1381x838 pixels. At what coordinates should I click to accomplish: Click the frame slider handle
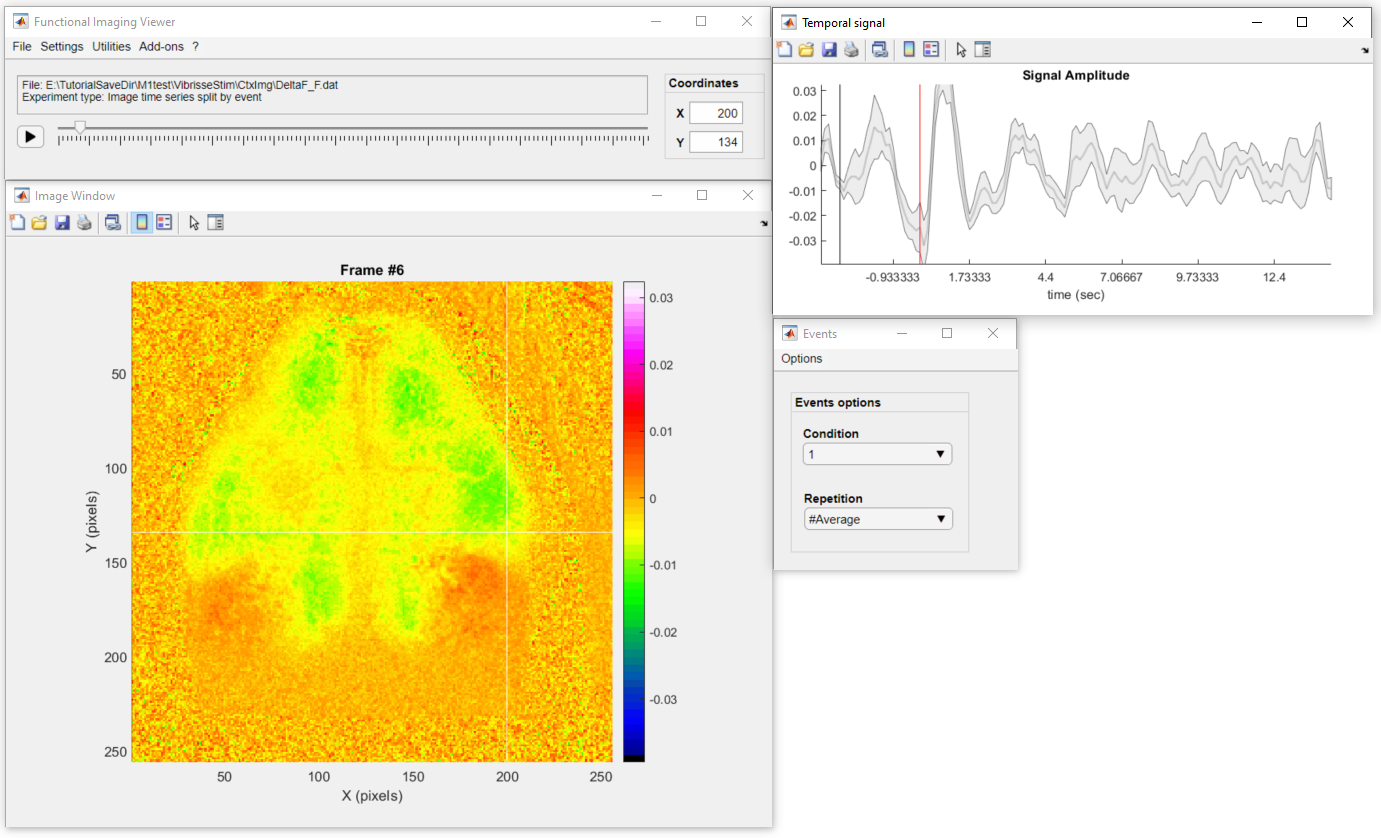coord(80,127)
